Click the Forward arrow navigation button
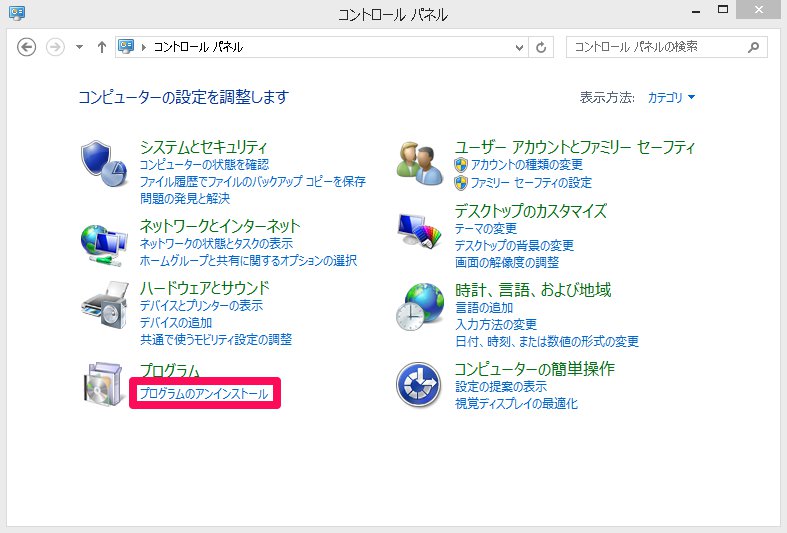Screen dimensions: 787x533 pos(55,47)
